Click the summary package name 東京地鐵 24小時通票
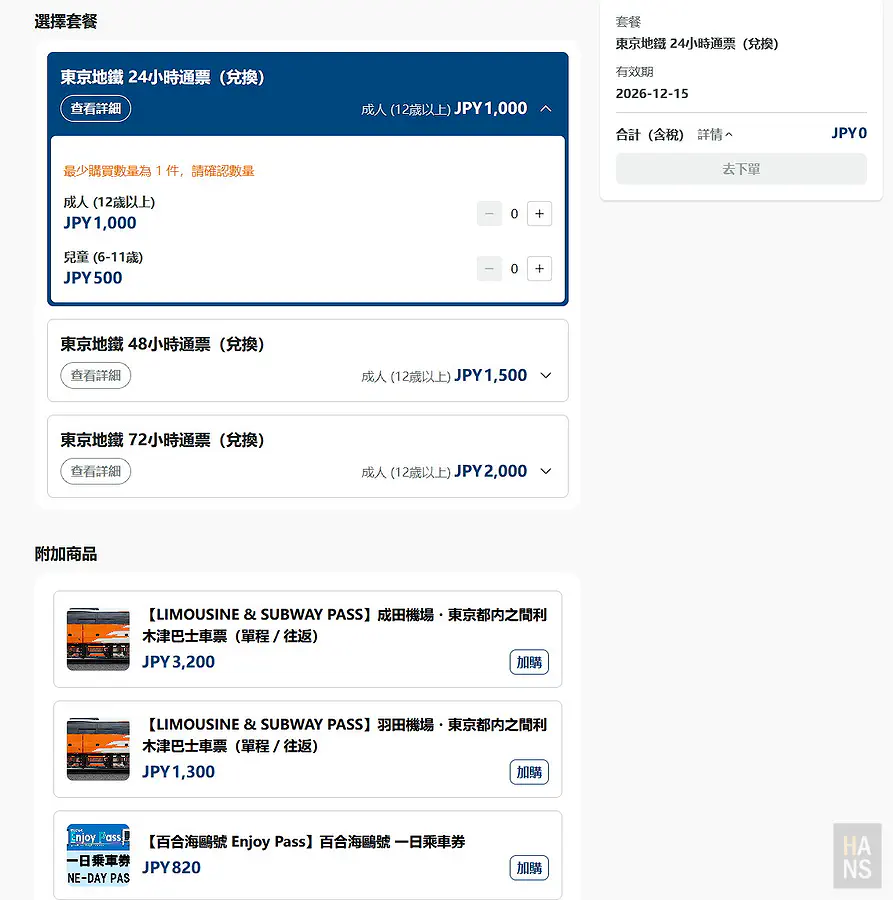Image resolution: width=893 pixels, height=900 pixels. [697, 44]
